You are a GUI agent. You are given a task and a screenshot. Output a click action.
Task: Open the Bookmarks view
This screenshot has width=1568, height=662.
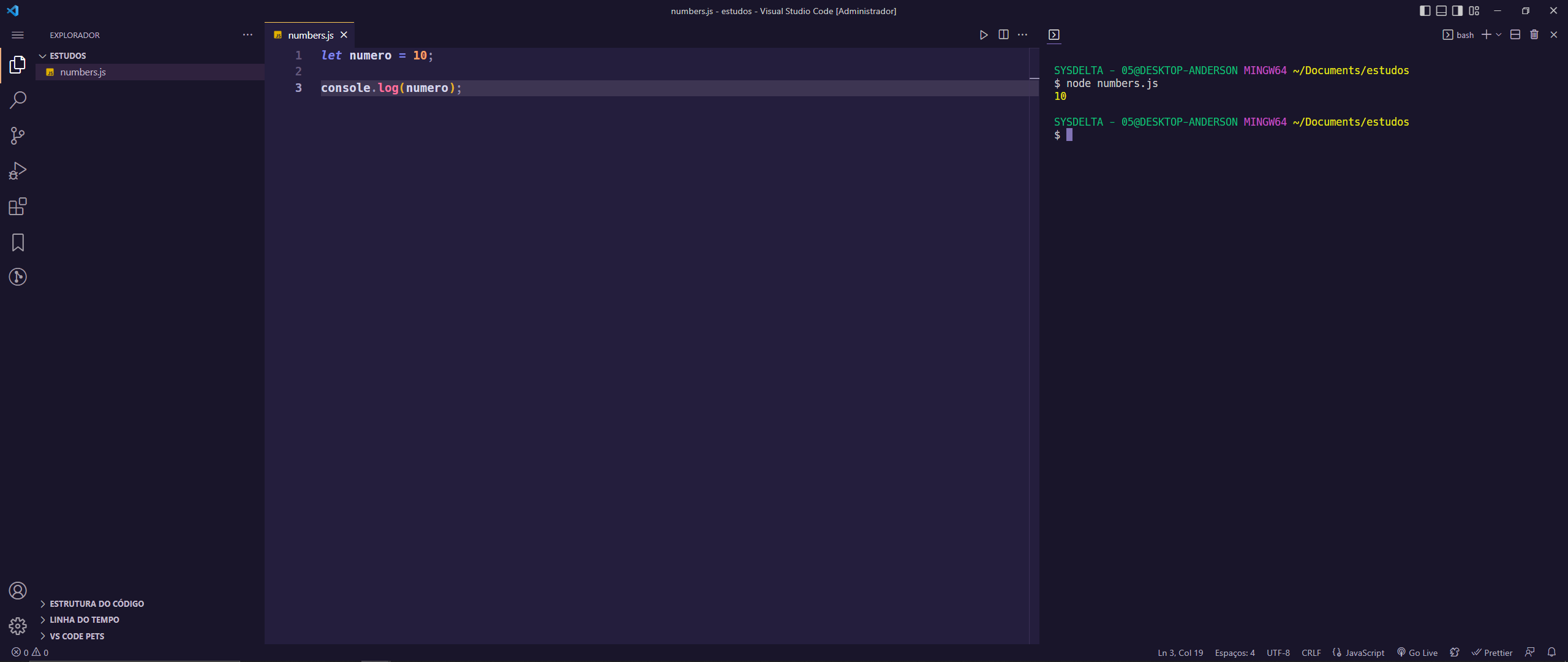tap(18, 242)
